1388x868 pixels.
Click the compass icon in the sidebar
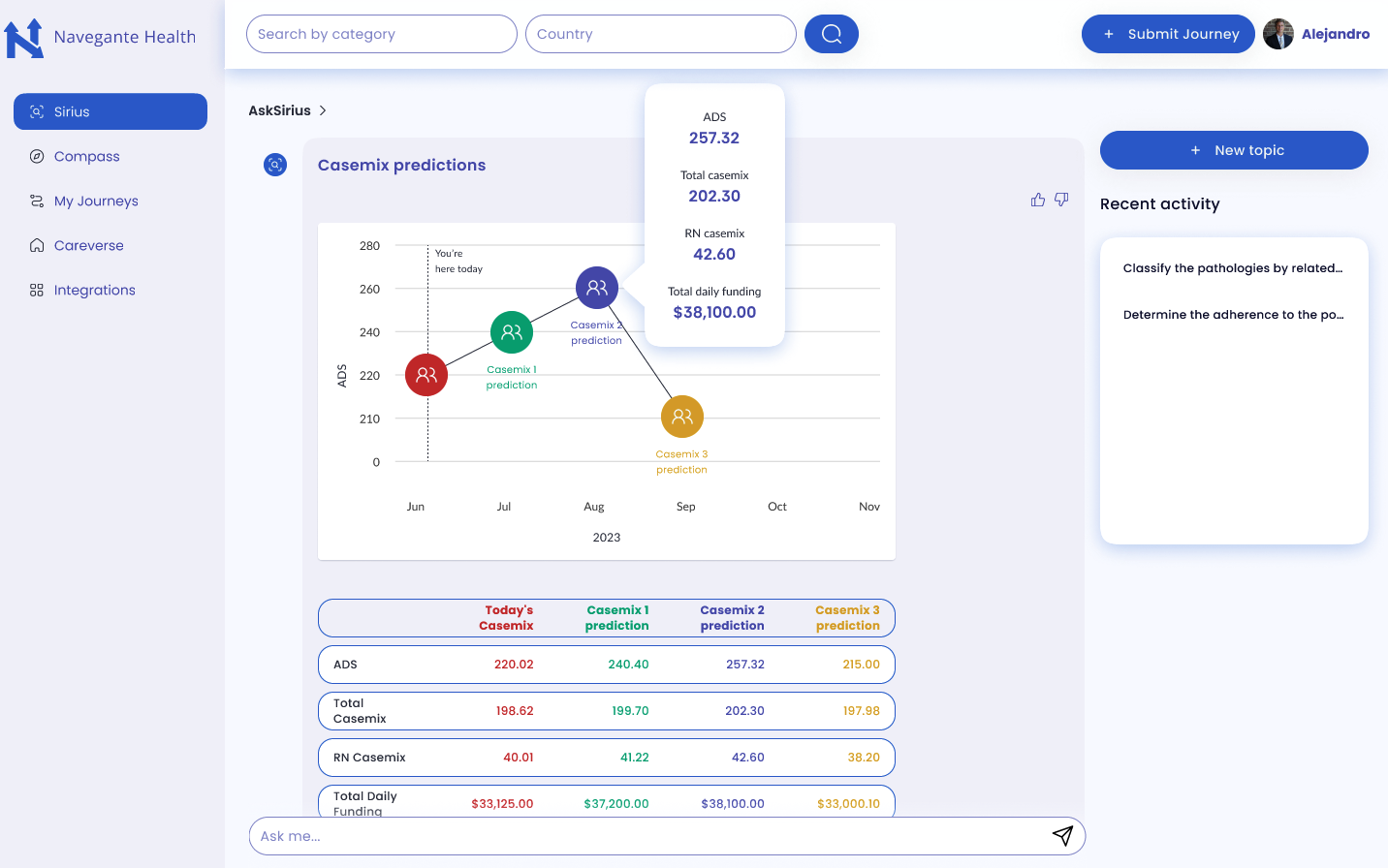pos(37,156)
